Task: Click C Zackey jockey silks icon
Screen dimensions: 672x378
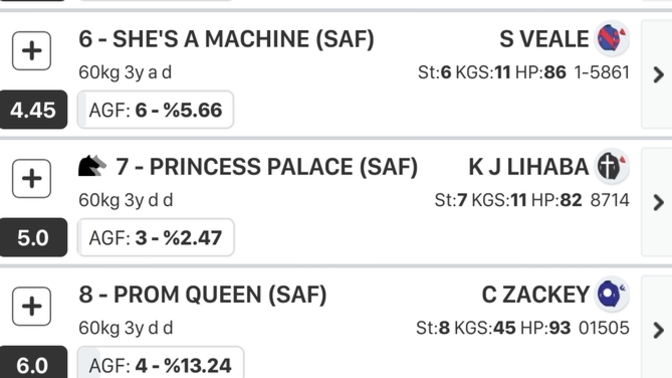Action: tap(612, 294)
